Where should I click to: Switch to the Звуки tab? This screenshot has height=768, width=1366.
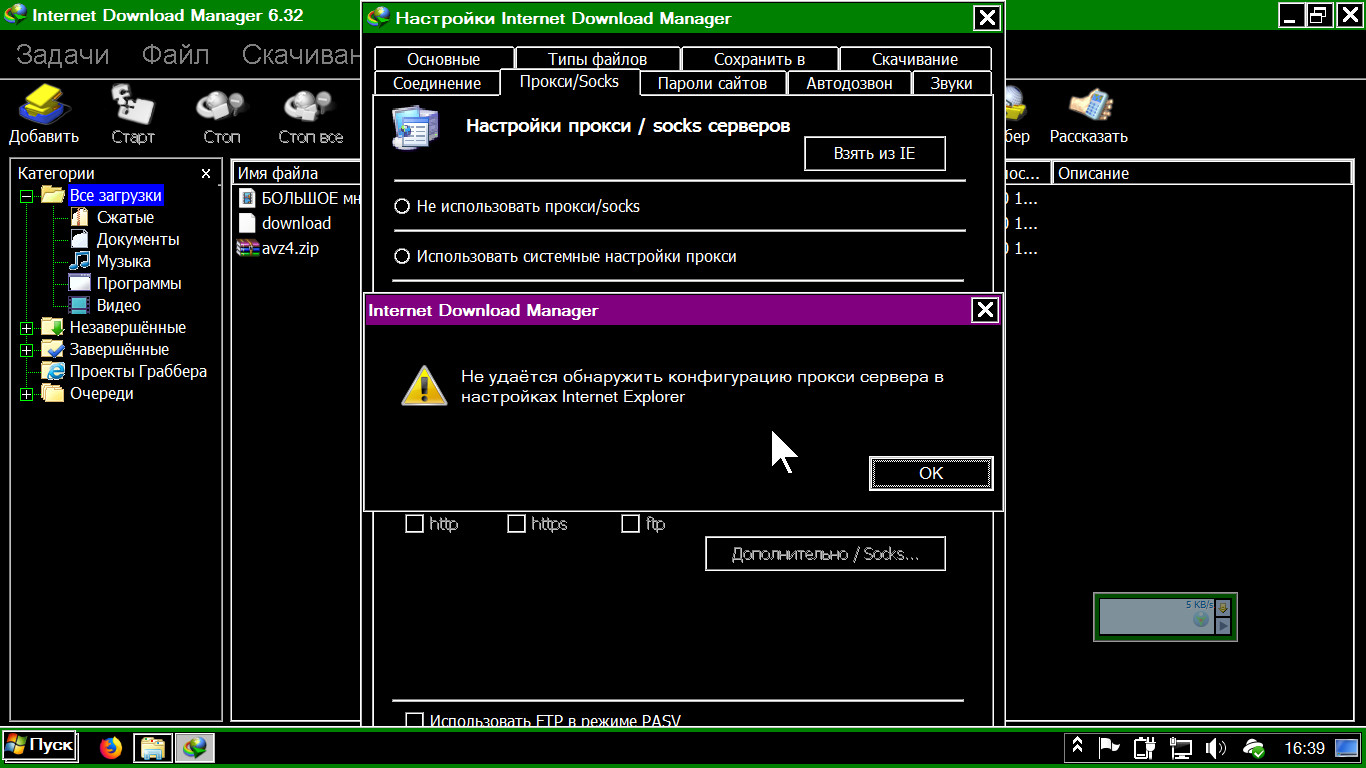(951, 84)
